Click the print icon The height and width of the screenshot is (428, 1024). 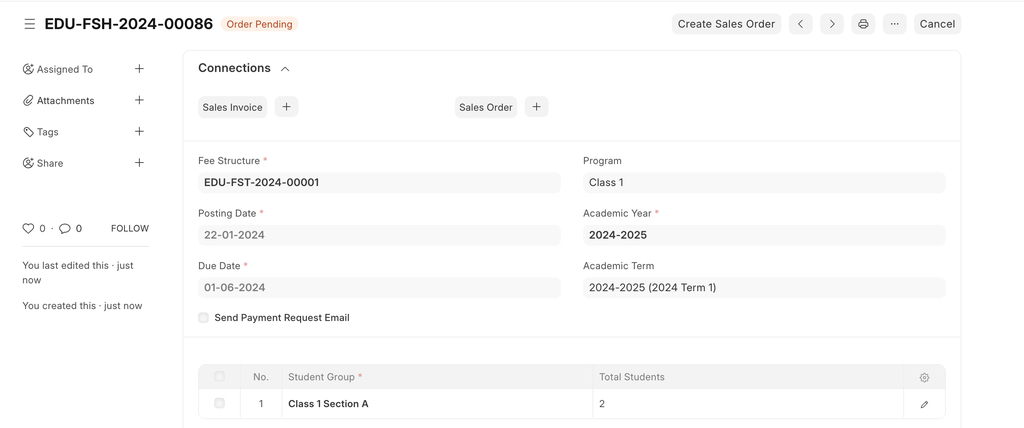point(863,24)
